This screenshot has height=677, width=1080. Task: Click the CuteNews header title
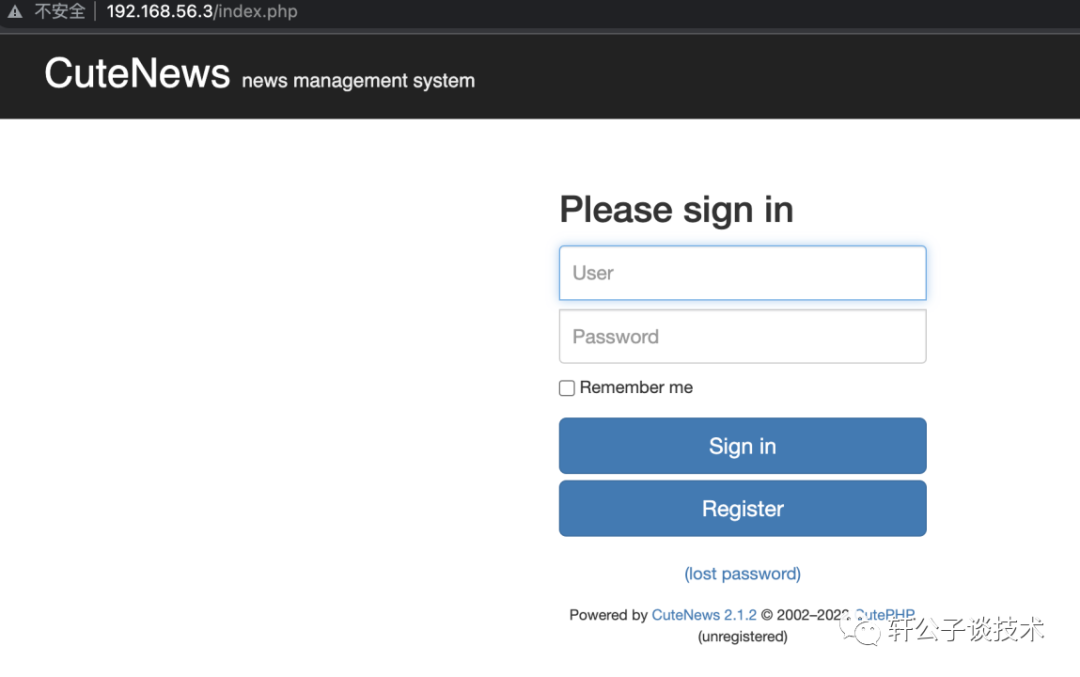coord(137,73)
